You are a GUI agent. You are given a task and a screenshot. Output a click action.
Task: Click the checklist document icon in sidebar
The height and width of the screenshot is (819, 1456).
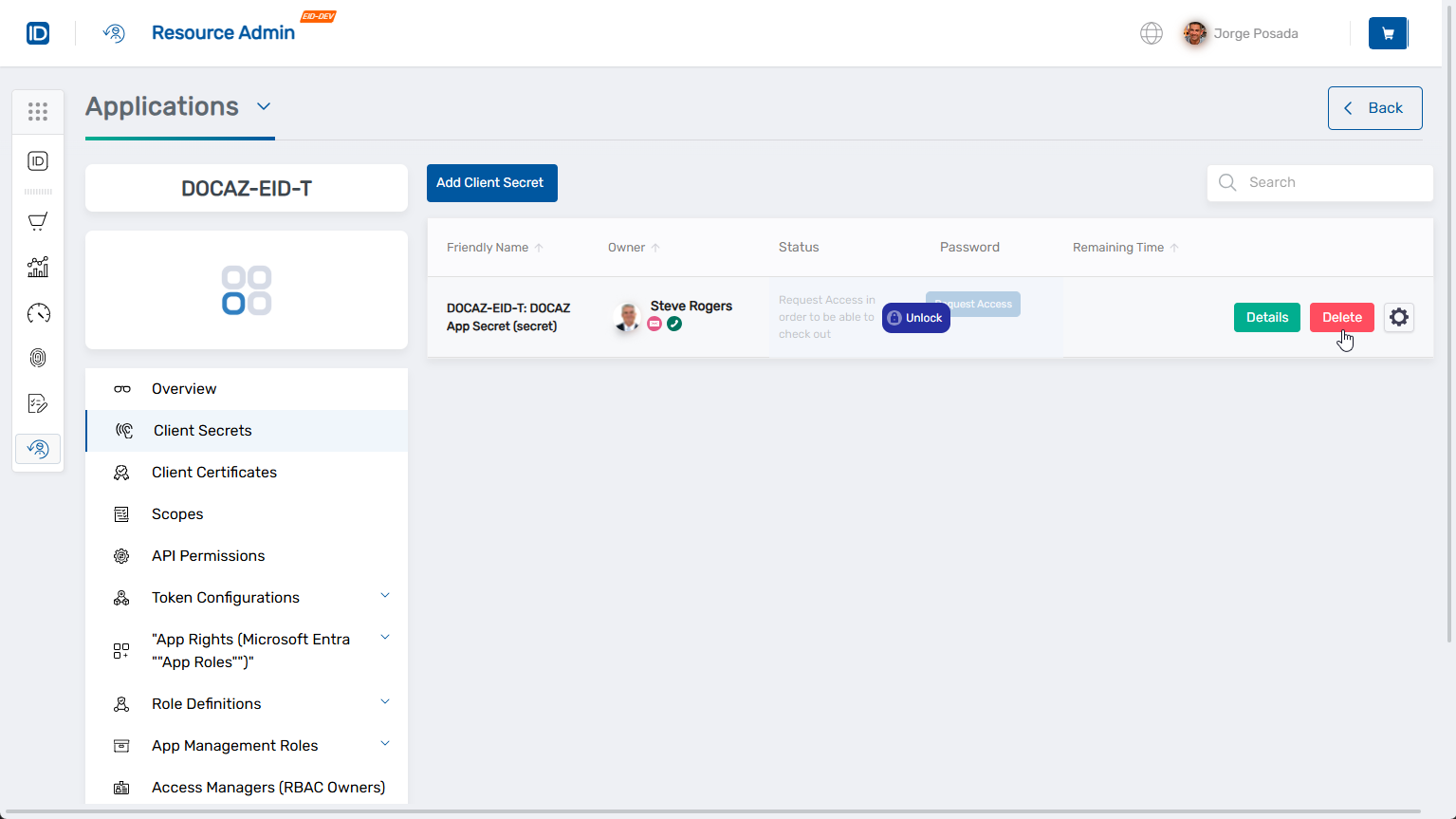[x=38, y=403]
